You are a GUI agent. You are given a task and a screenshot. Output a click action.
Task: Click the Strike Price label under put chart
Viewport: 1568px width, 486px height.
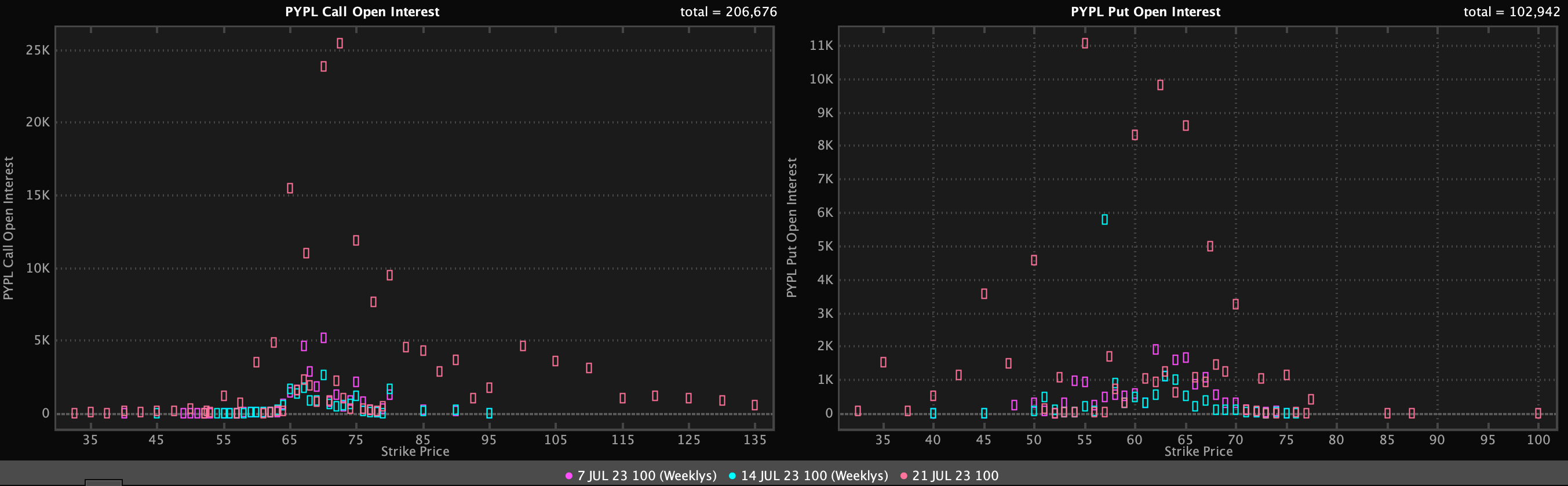point(1198,451)
